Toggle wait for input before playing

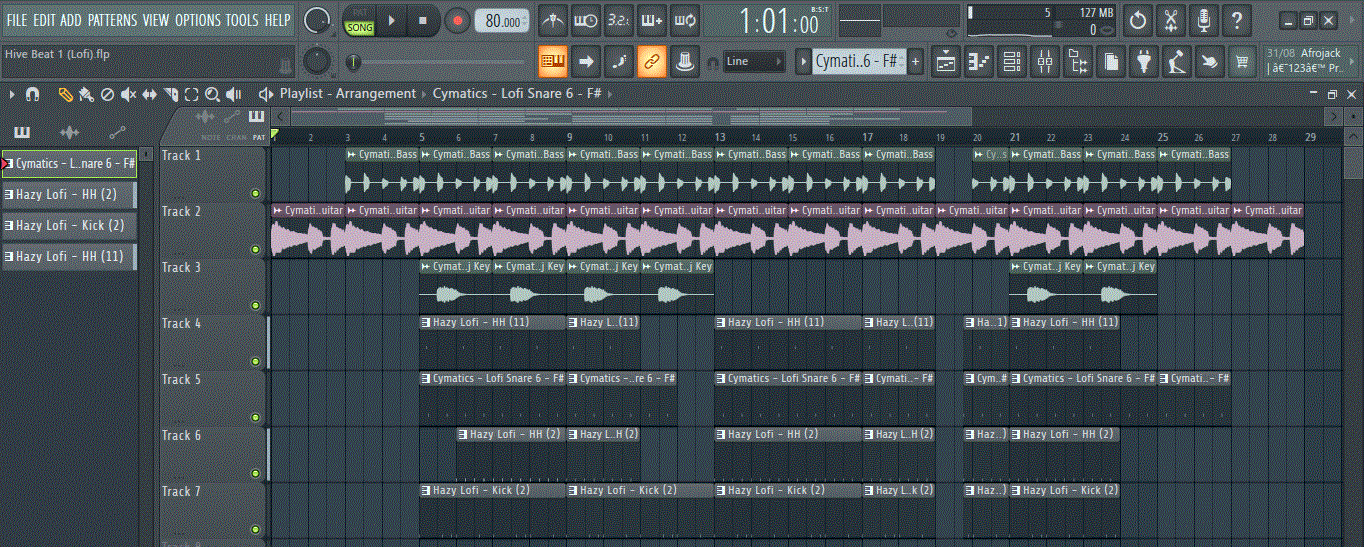pos(586,20)
